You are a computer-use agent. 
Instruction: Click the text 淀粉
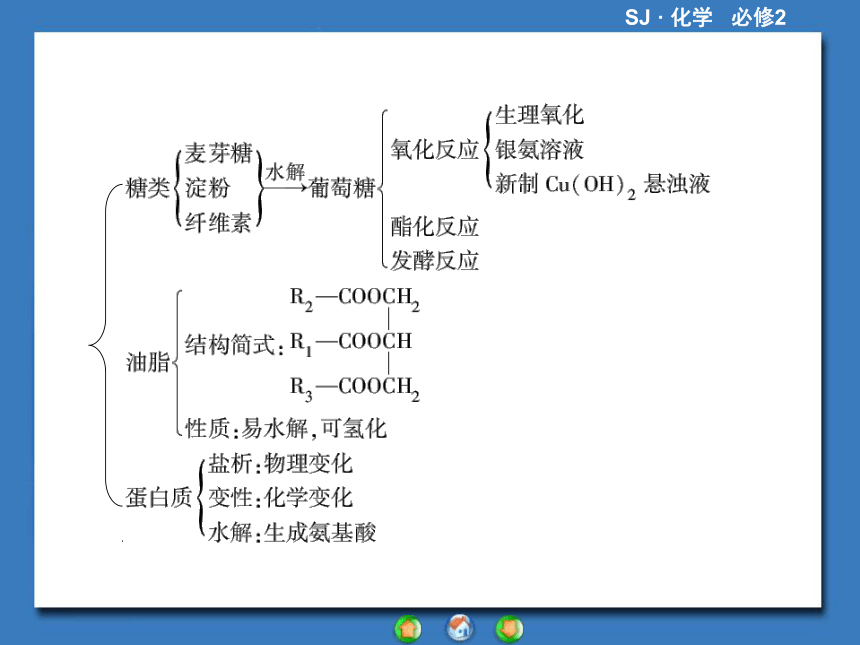(x=207, y=188)
